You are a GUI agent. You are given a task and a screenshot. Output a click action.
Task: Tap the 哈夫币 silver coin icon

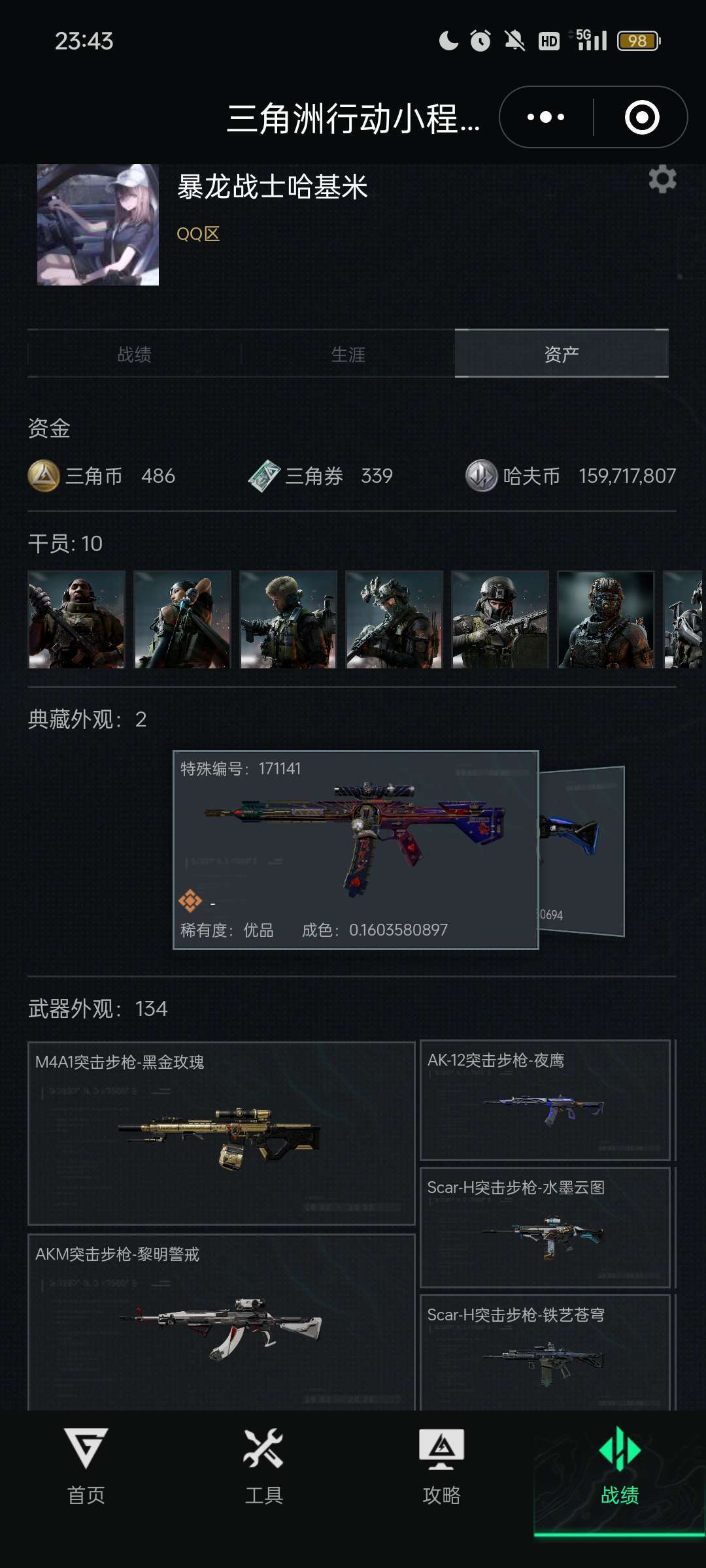(482, 476)
